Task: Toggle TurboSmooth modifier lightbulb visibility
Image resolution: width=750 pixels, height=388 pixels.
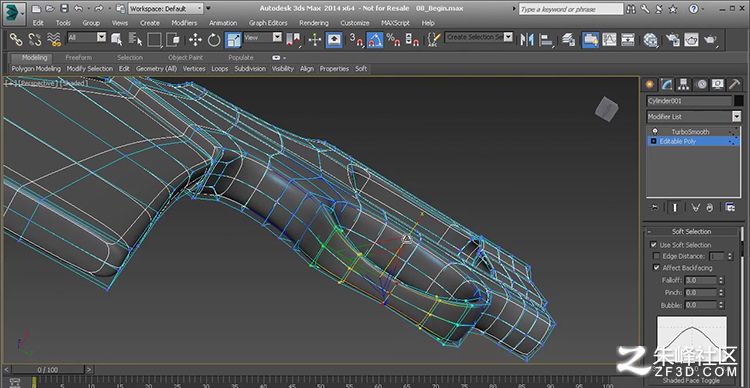Action: 655,131
